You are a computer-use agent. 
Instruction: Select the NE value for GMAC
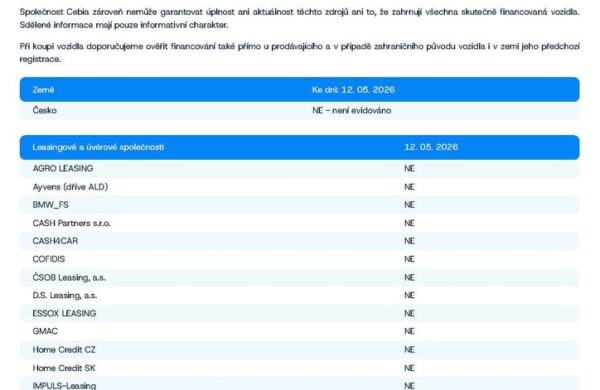pos(409,331)
